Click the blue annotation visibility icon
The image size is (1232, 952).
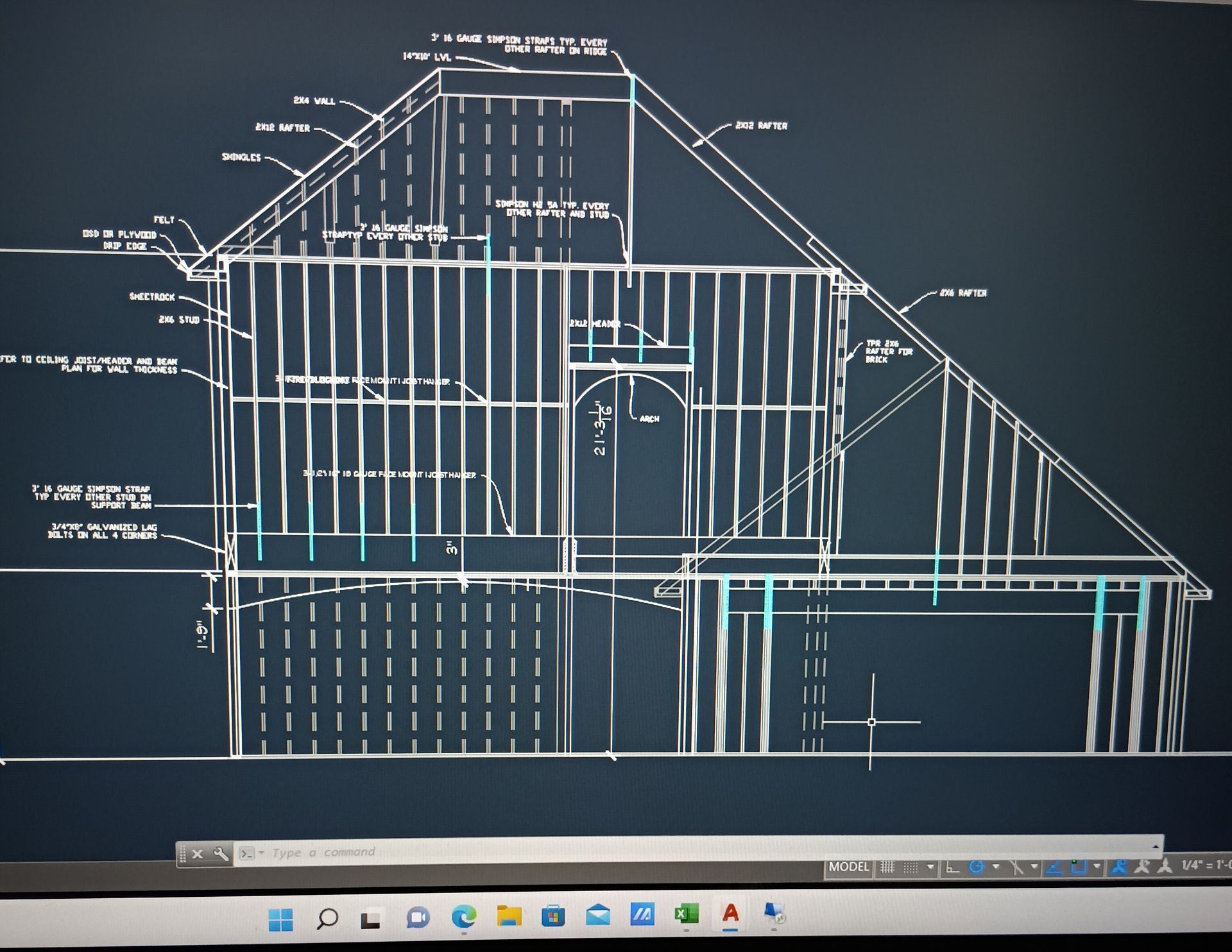tap(1118, 867)
